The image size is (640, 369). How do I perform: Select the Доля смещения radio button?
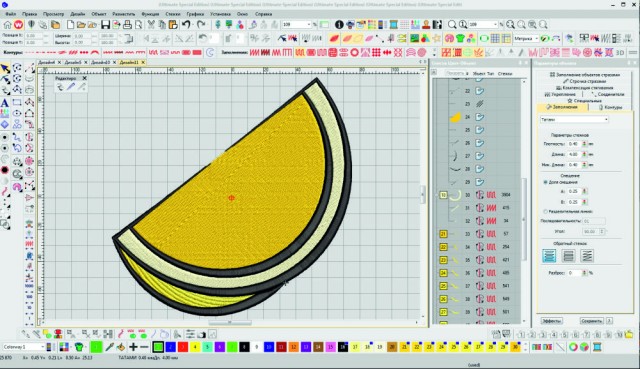[x=545, y=182]
